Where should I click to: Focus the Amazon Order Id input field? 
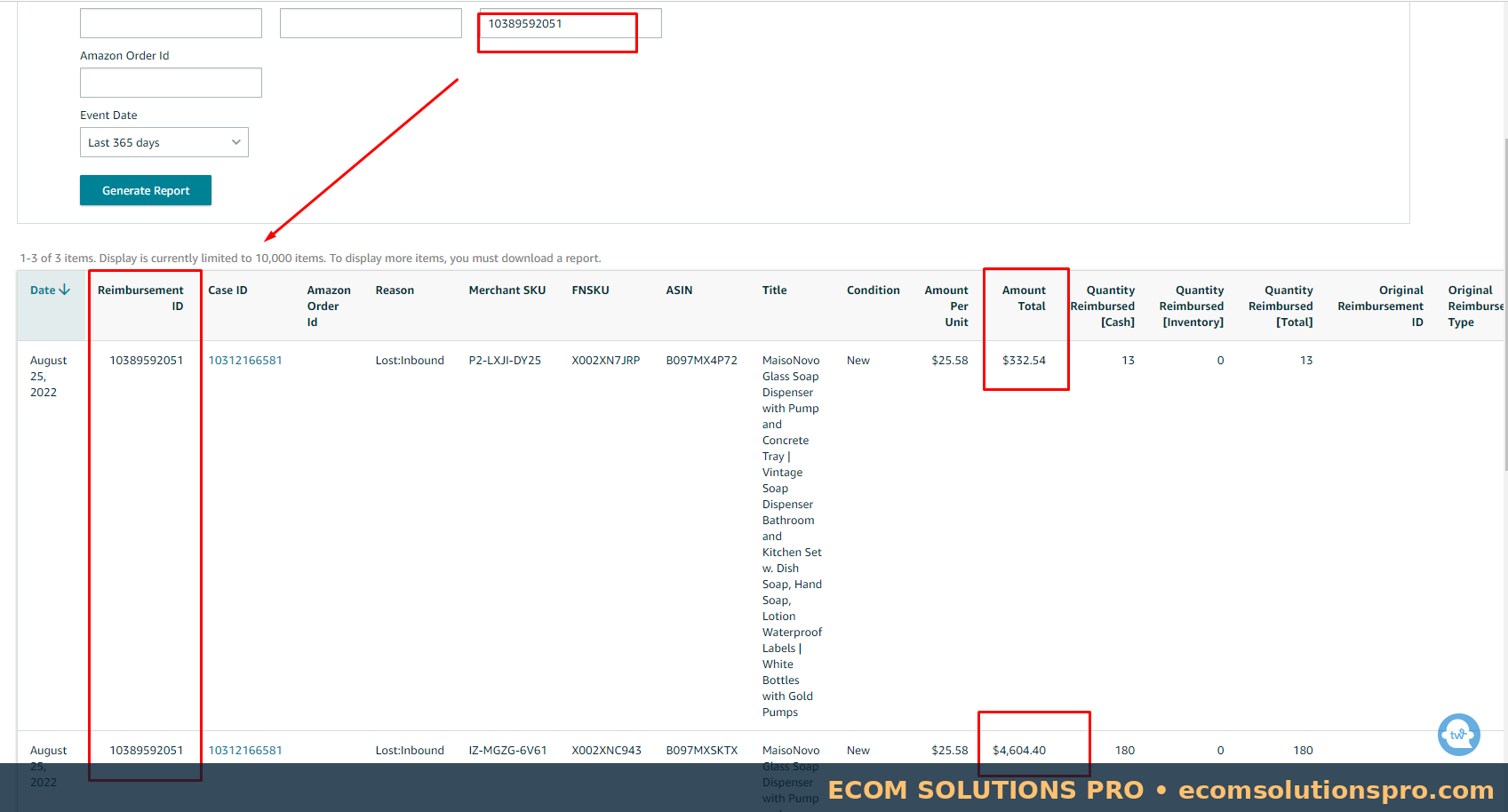coord(171,83)
